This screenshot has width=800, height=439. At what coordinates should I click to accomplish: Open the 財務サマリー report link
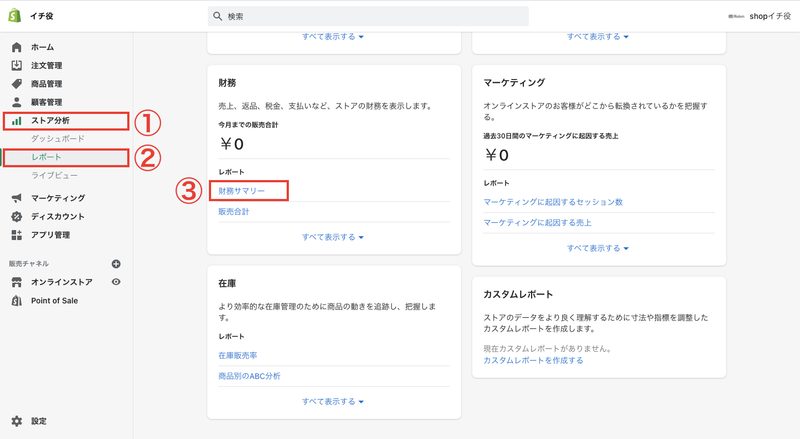pyautogui.click(x=241, y=191)
